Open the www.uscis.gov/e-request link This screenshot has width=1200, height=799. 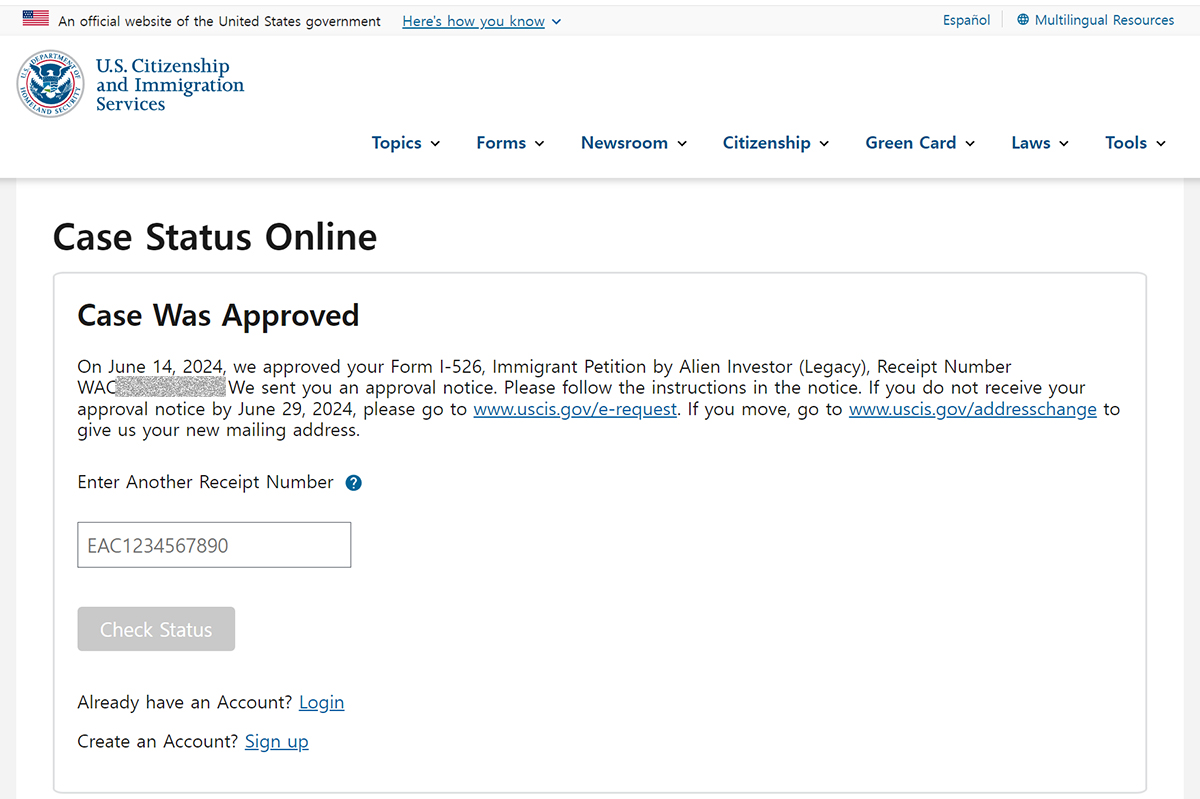(575, 410)
